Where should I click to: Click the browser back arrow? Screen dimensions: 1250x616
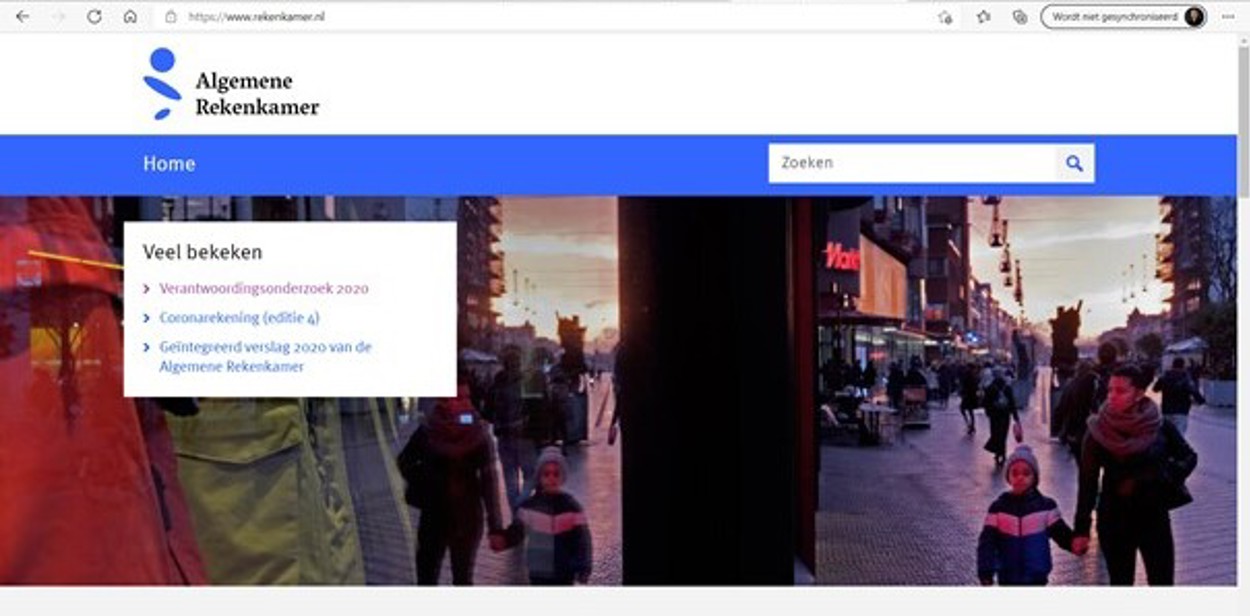pos(22,17)
